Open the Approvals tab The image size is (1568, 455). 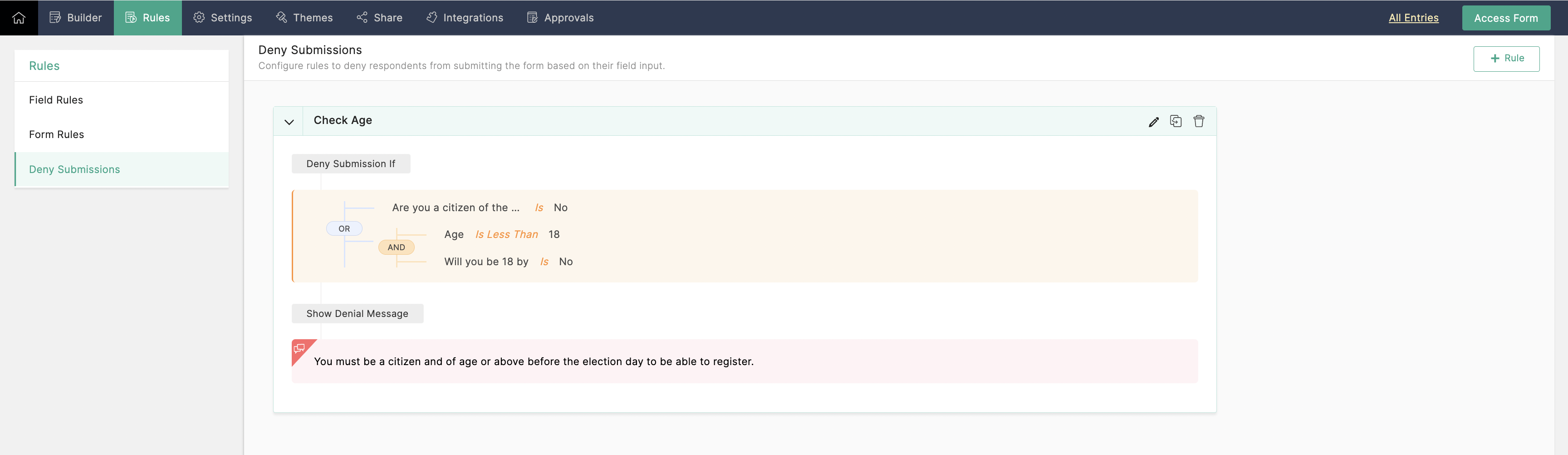(560, 18)
